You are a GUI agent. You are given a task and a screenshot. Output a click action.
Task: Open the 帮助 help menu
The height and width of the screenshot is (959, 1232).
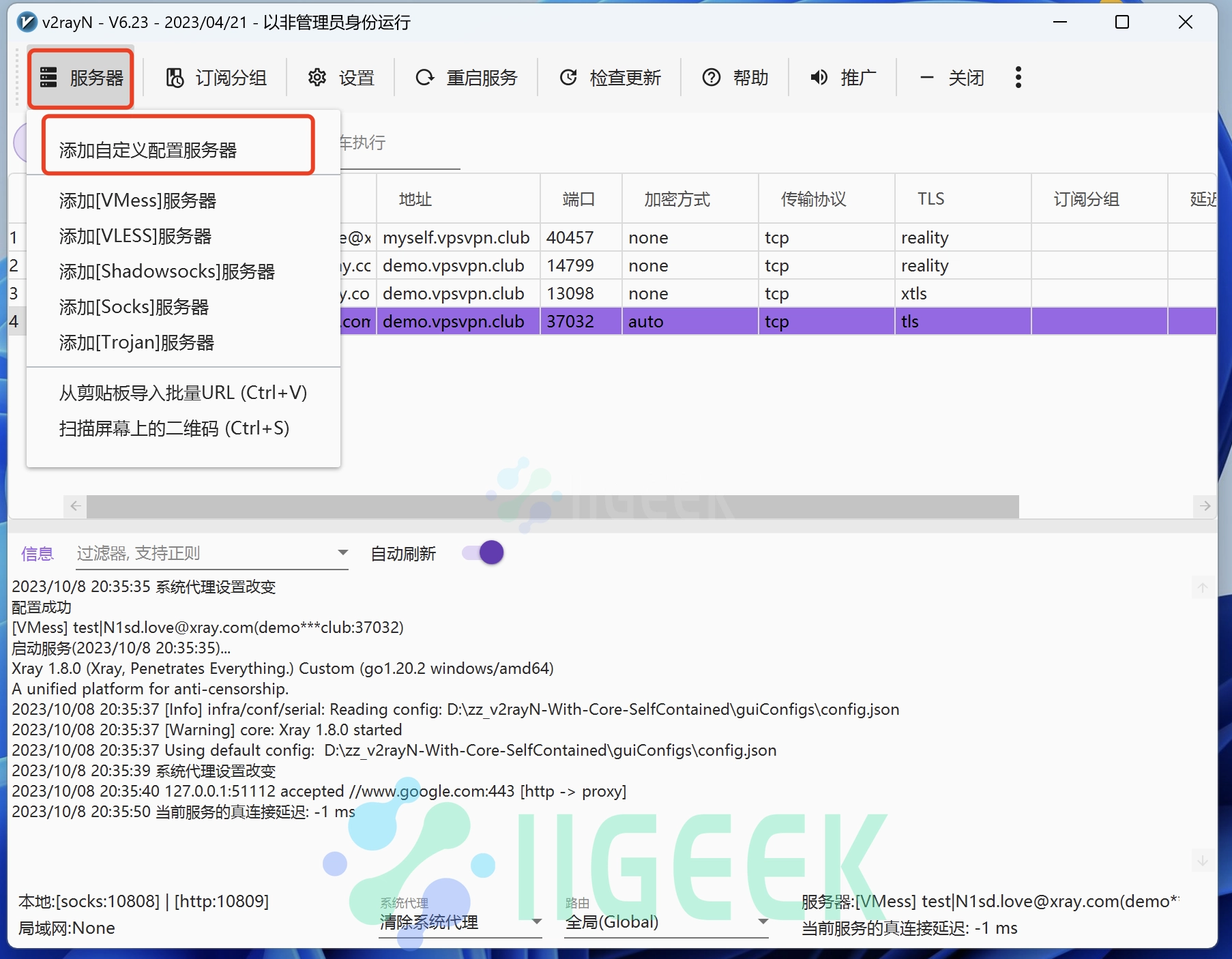pos(735,78)
